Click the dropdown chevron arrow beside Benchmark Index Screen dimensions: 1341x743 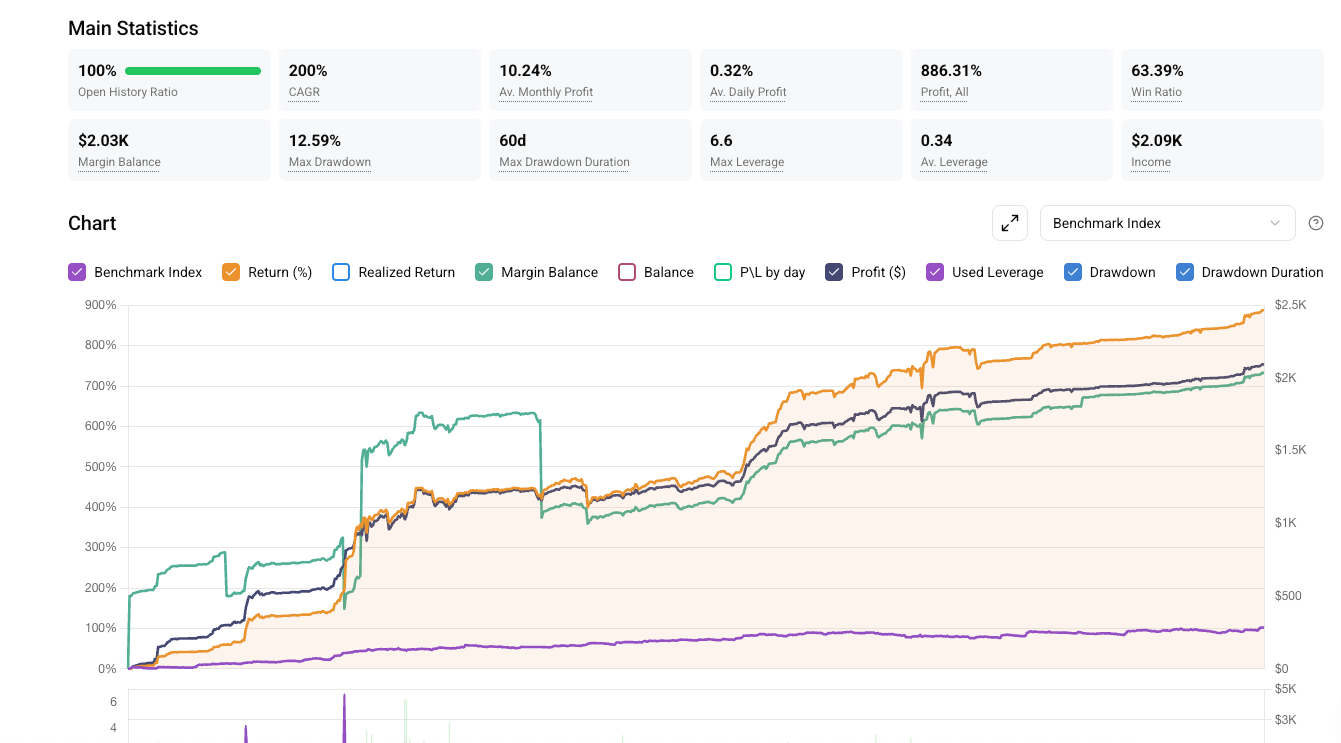click(1275, 223)
